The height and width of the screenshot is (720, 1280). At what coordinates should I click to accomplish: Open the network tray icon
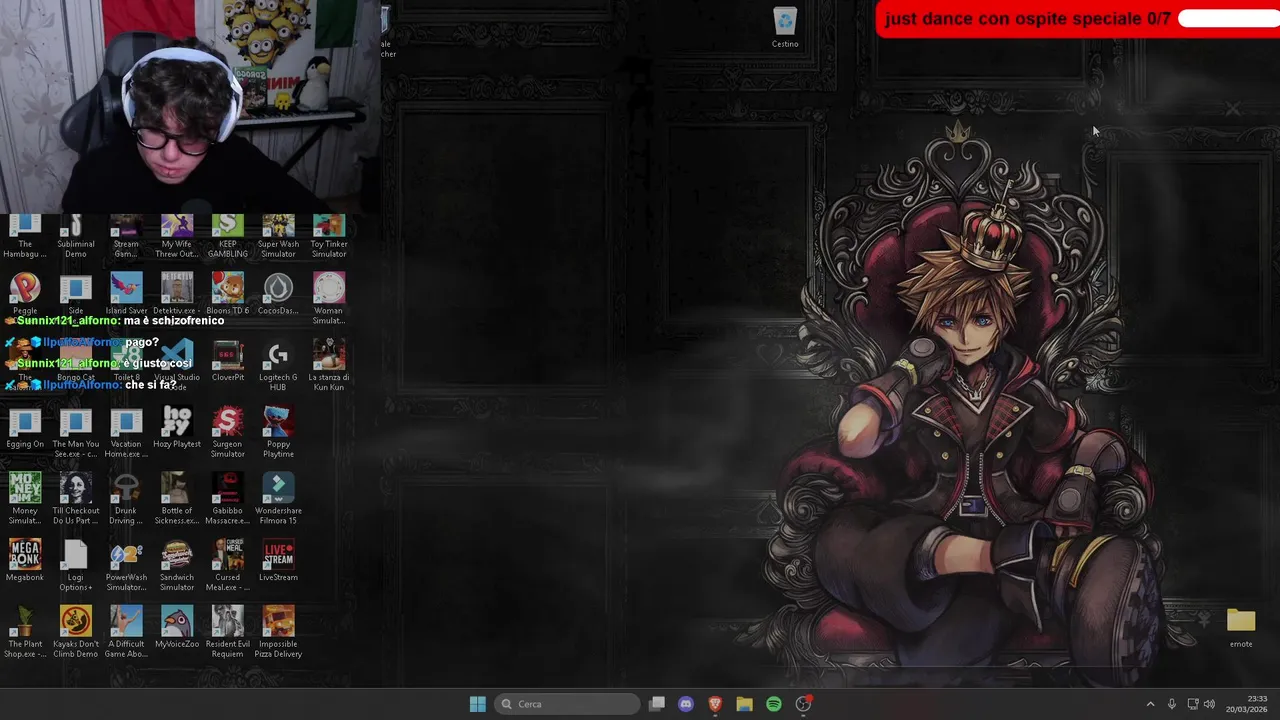[1192, 704]
